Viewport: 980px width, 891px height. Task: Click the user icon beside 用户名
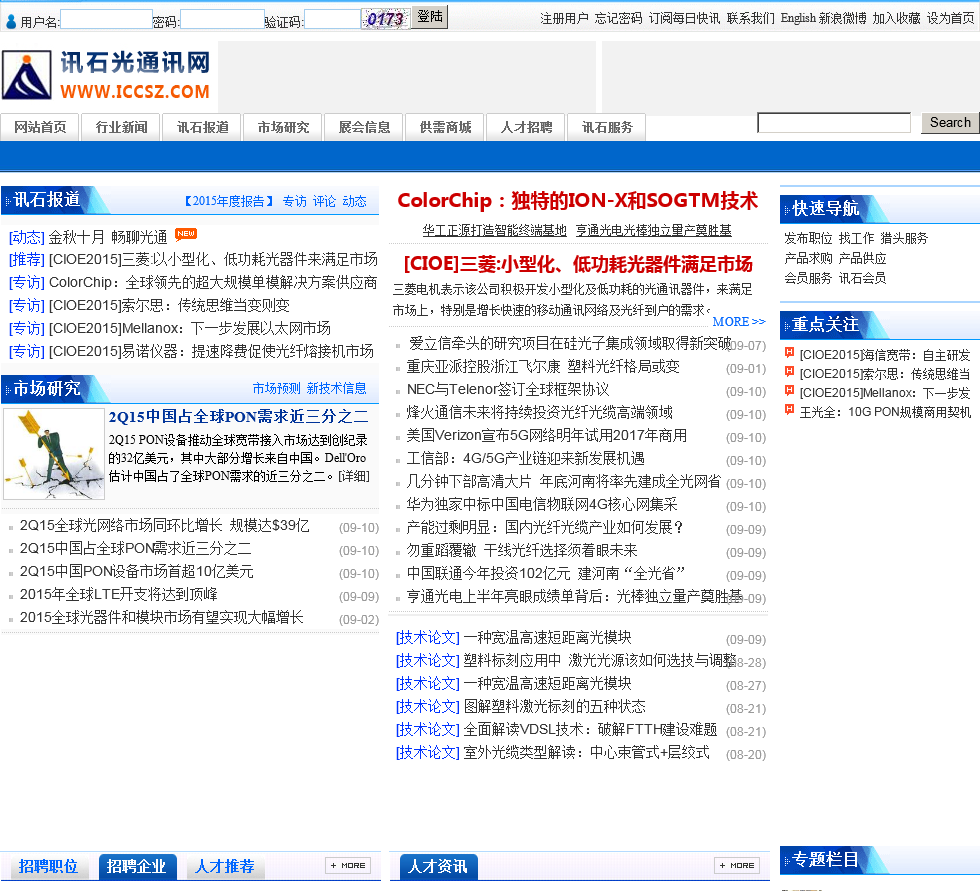[11, 22]
